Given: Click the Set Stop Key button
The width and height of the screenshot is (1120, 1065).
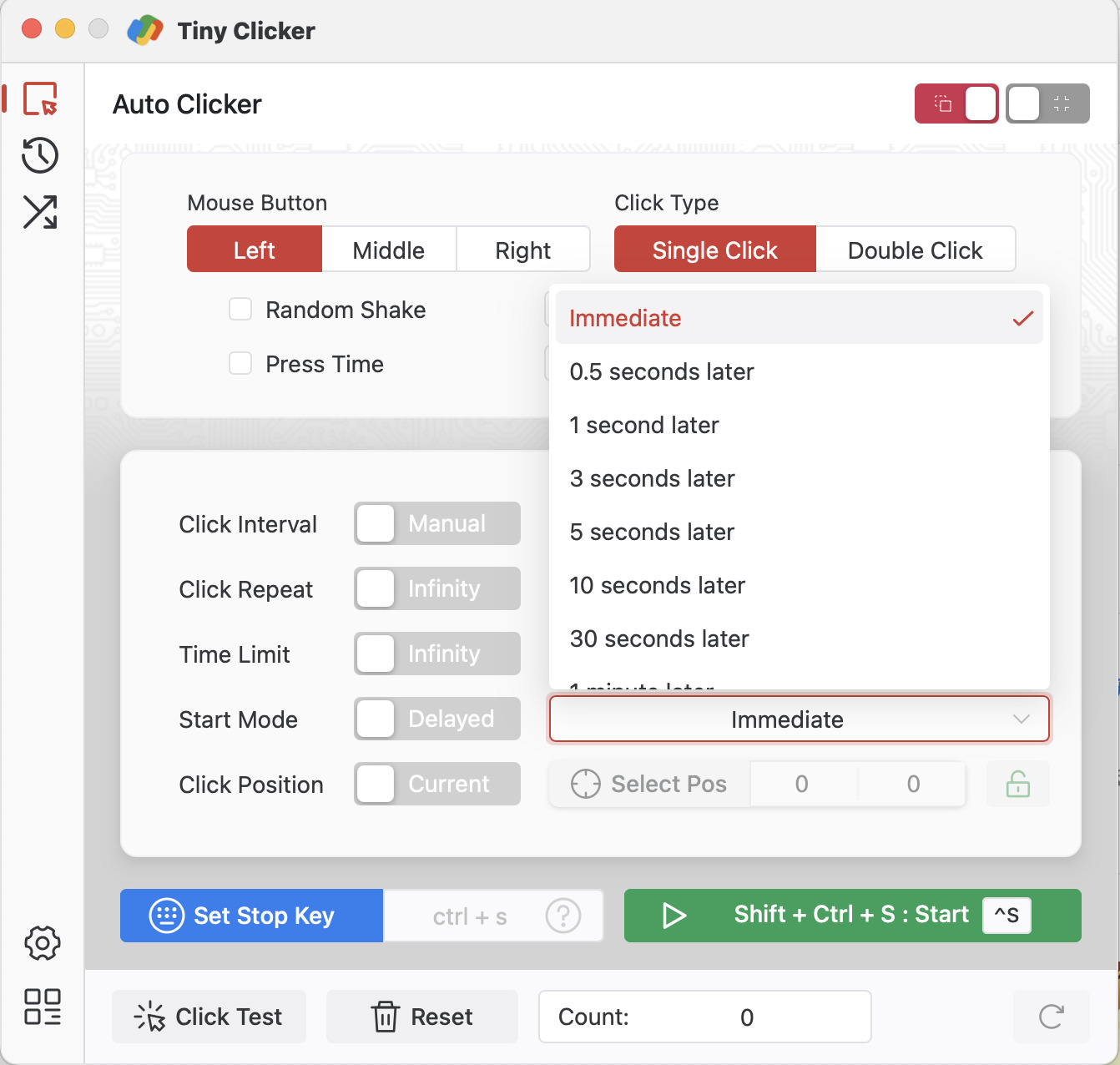Looking at the screenshot, I should pyautogui.click(x=251, y=916).
